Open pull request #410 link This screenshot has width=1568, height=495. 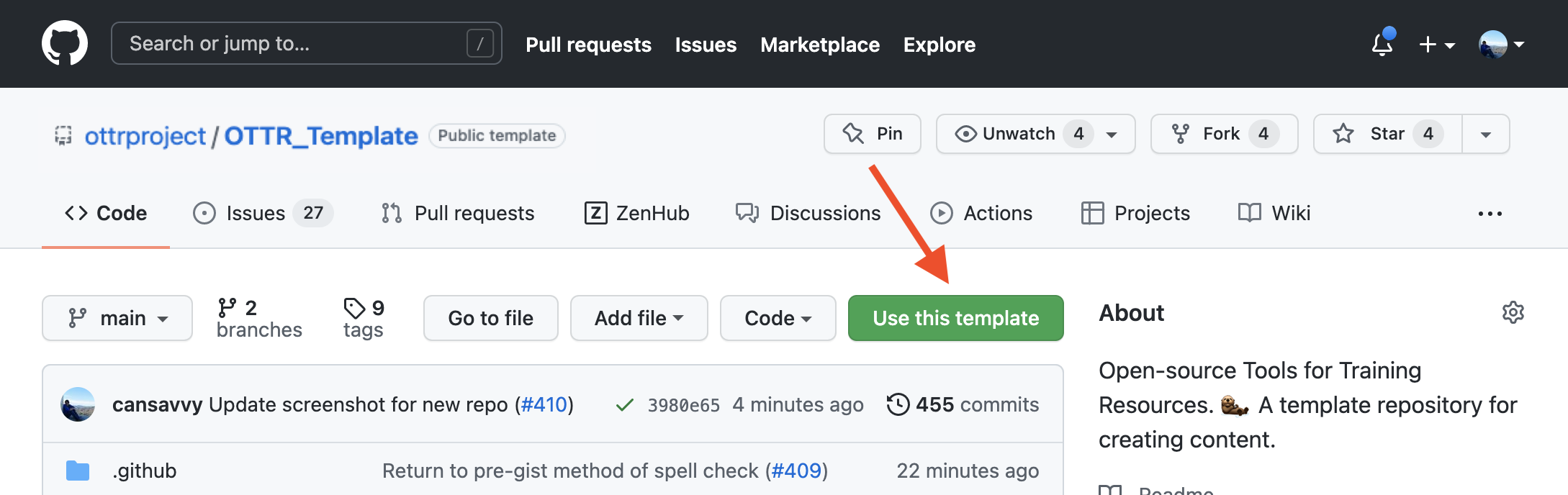point(544,404)
